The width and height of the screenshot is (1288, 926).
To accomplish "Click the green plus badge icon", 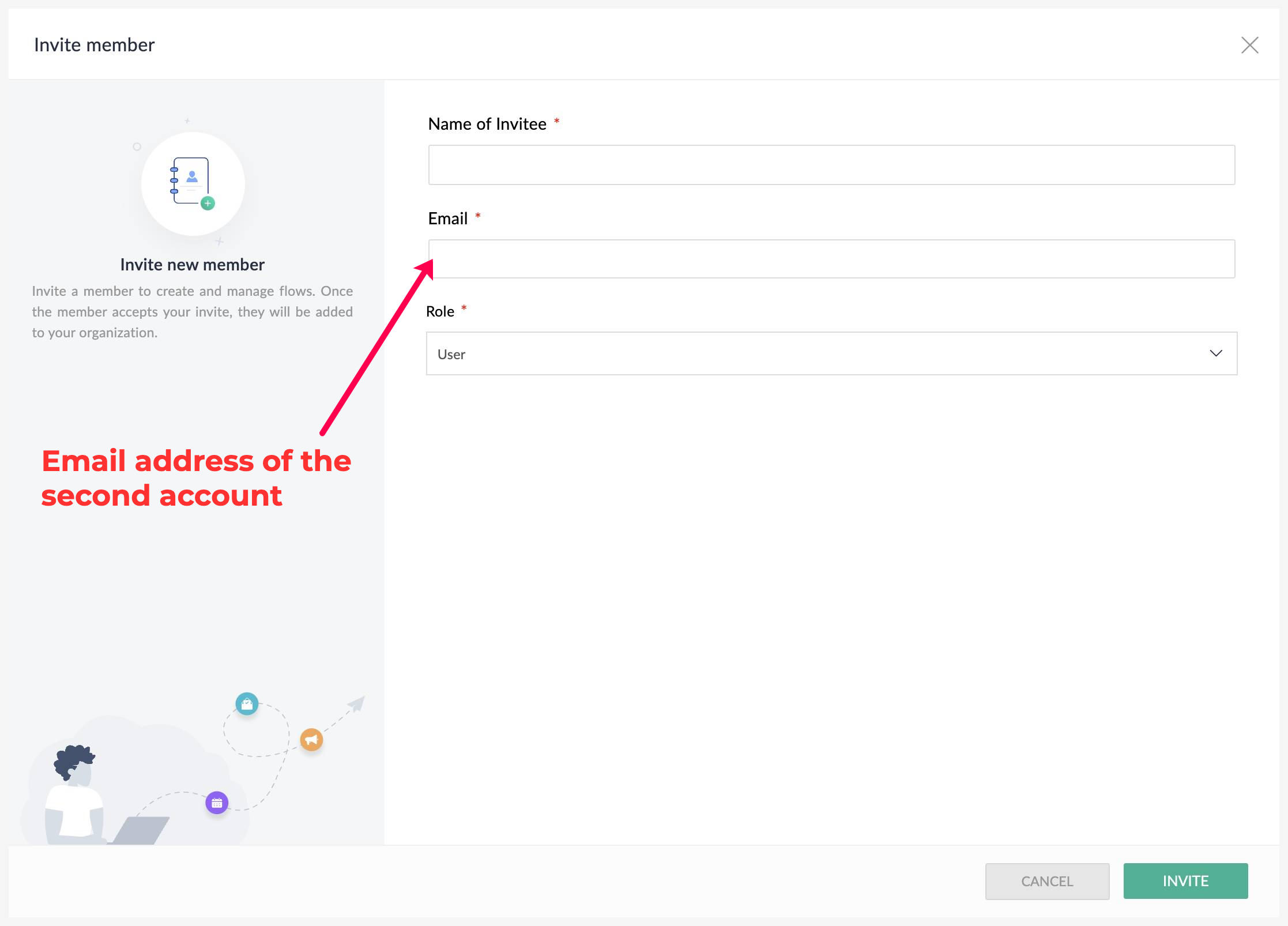I will (208, 203).
